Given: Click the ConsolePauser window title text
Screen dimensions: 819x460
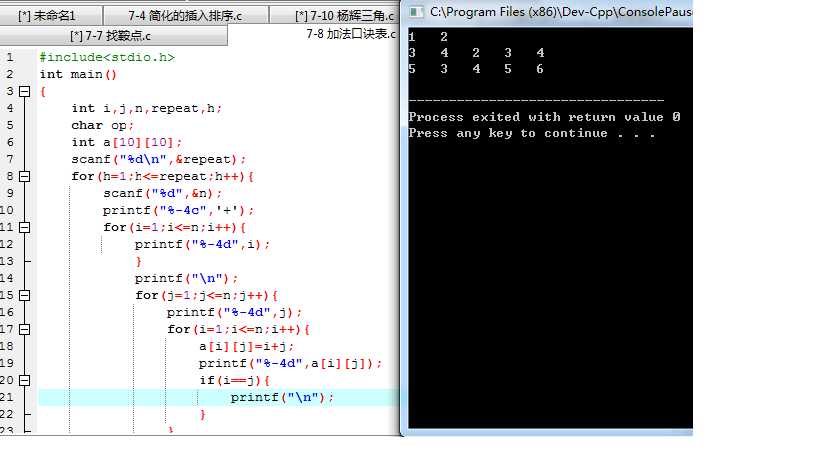Looking at the screenshot, I should pos(560,11).
